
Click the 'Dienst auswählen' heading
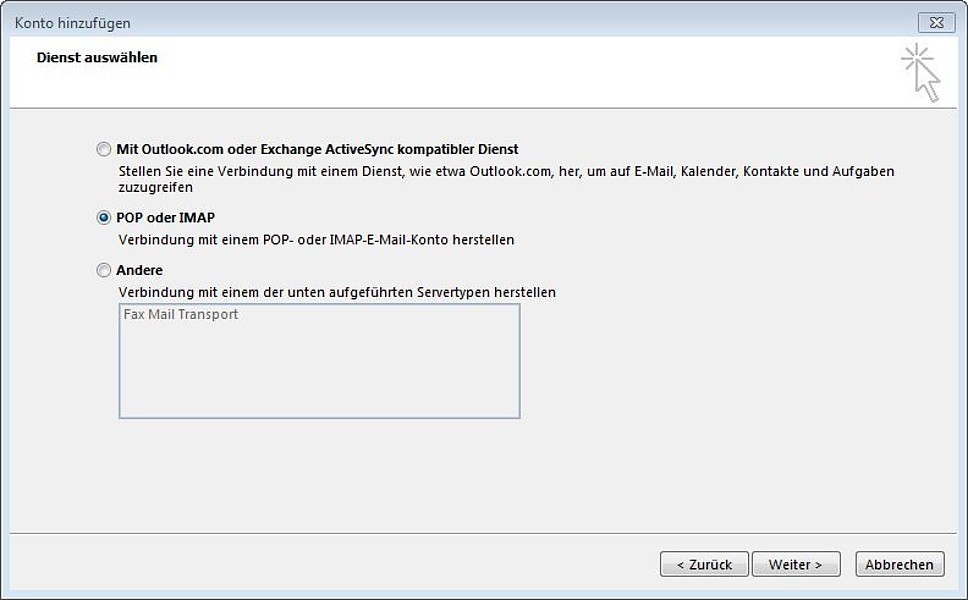[x=97, y=57]
